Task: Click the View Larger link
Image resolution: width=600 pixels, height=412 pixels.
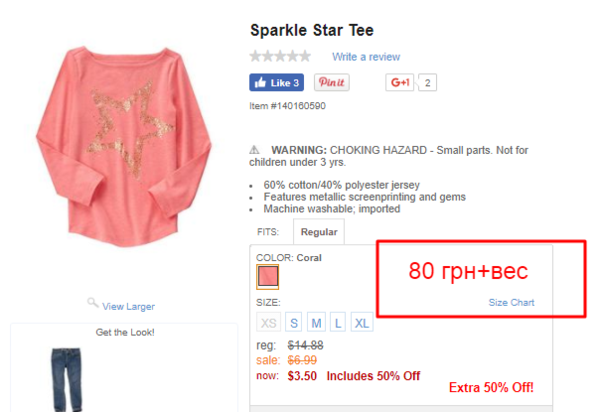Action: [x=128, y=306]
